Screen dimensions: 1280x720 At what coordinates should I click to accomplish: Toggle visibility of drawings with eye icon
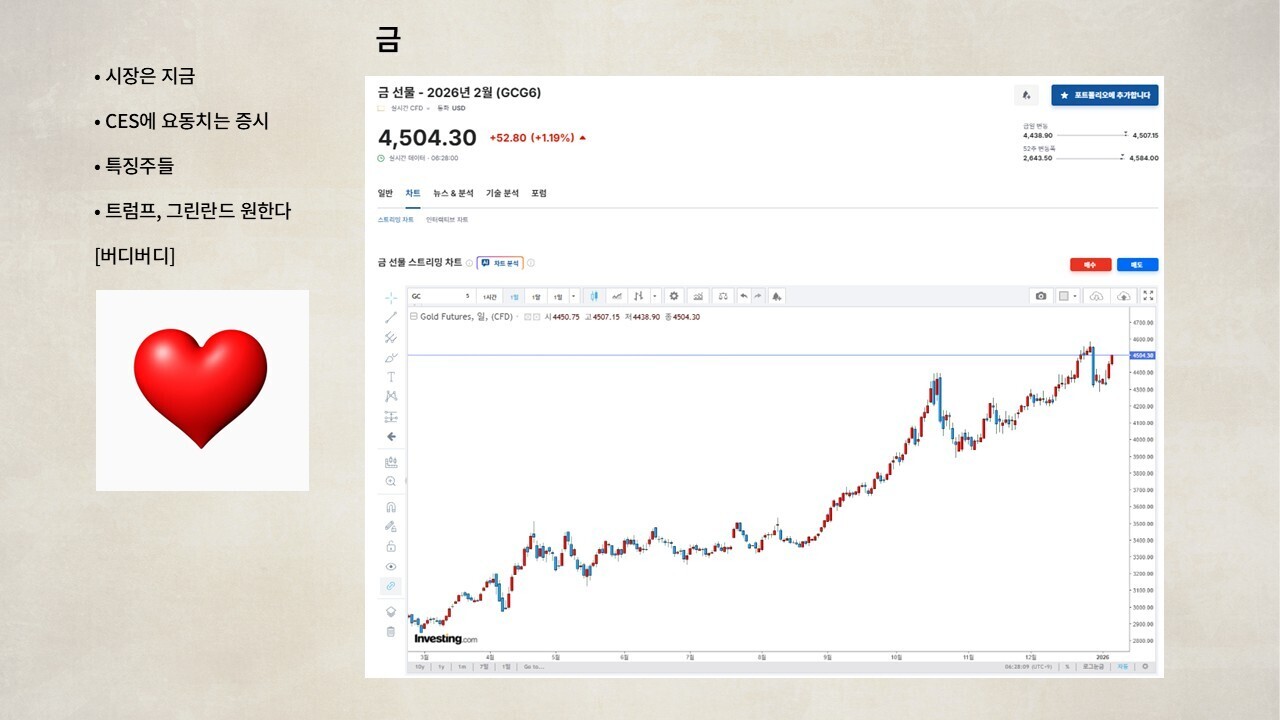point(391,566)
